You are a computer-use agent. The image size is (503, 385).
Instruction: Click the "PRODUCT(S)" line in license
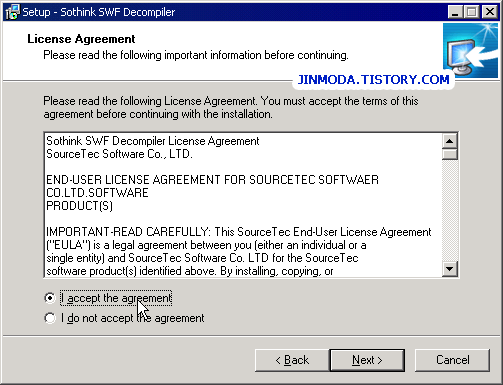pyautogui.click(x=79, y=206)
